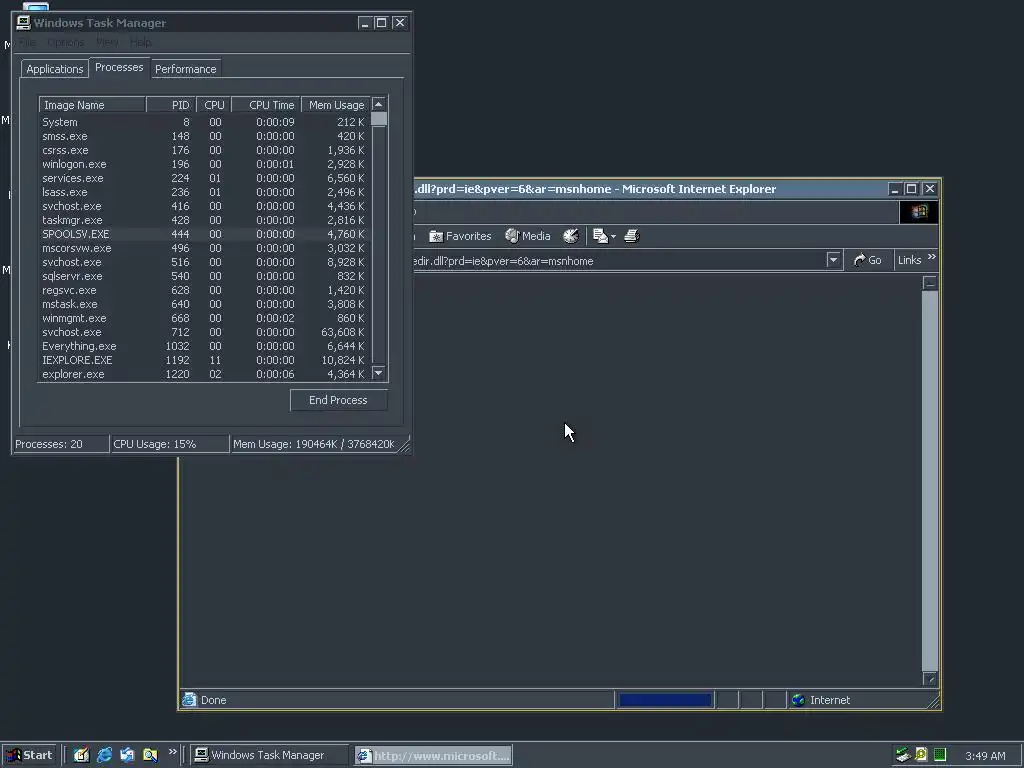
Task: Sort by the Mem Usage column header
Action: pyautogui.click(x=336, y=105)
